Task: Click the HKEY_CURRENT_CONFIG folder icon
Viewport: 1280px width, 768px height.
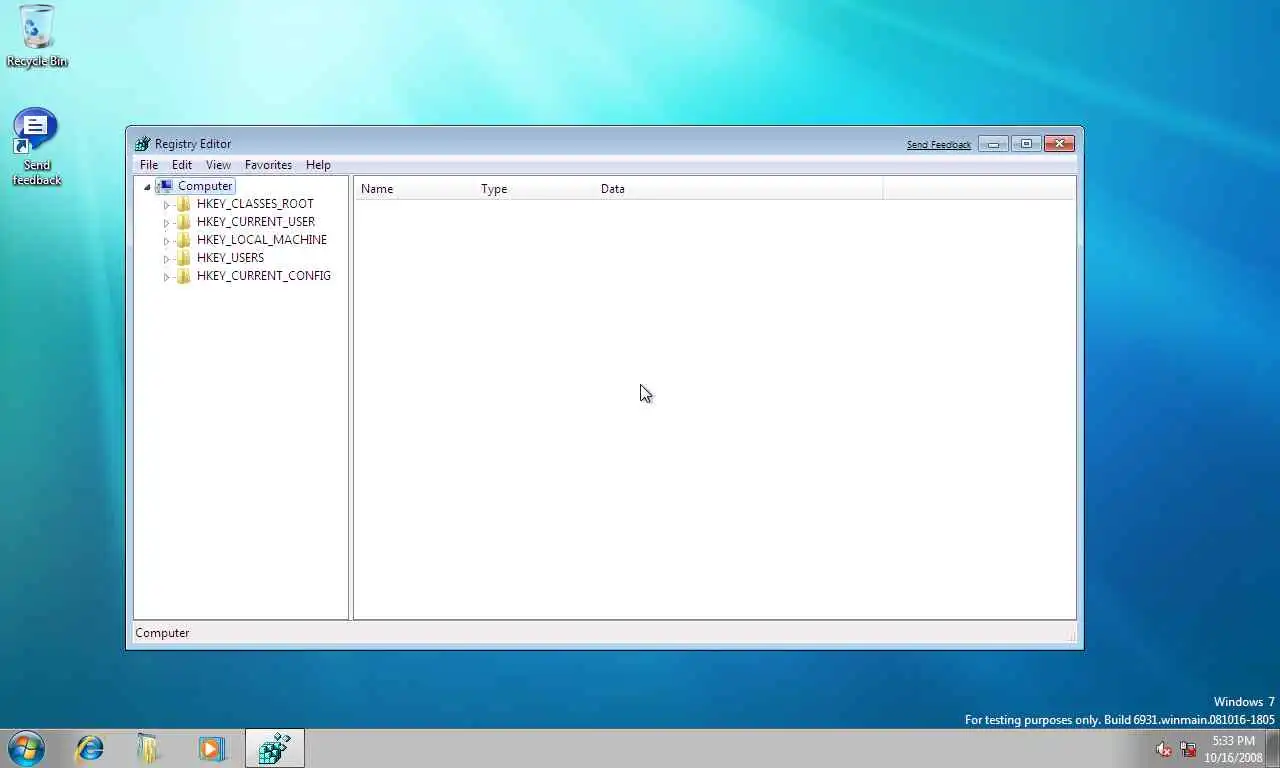Action: (x=183, y=276)
